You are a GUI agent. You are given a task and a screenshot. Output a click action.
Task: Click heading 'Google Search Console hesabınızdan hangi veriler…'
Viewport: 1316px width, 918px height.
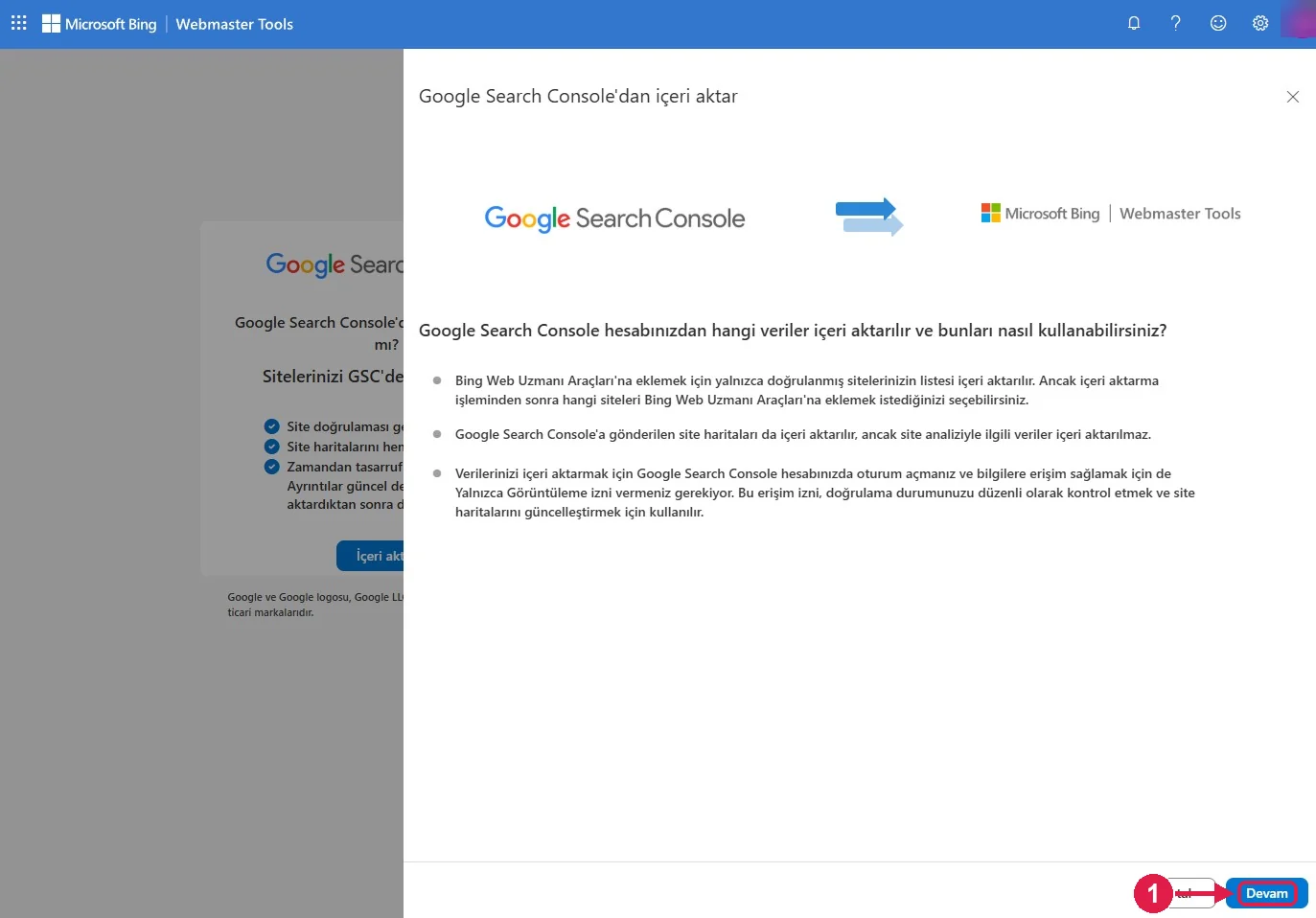[793, 331]
